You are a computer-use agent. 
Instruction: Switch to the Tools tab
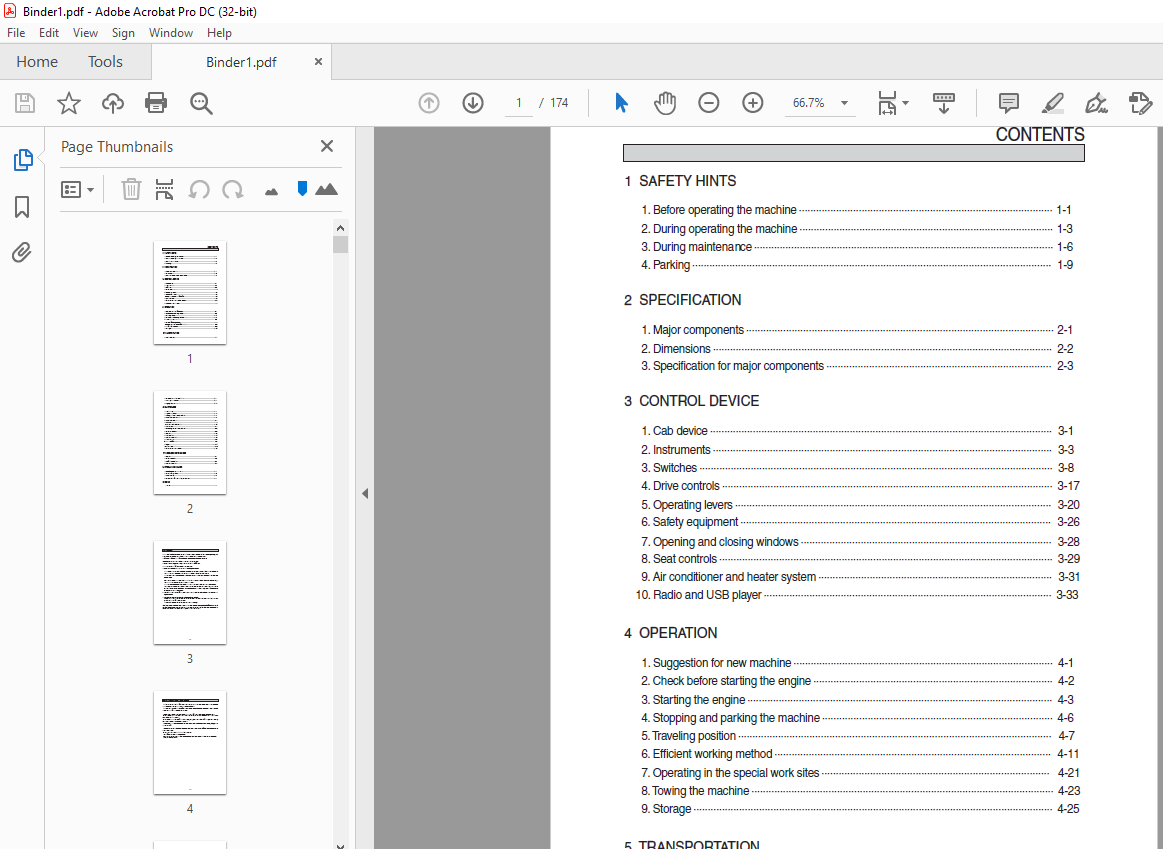tap(105, 62)
